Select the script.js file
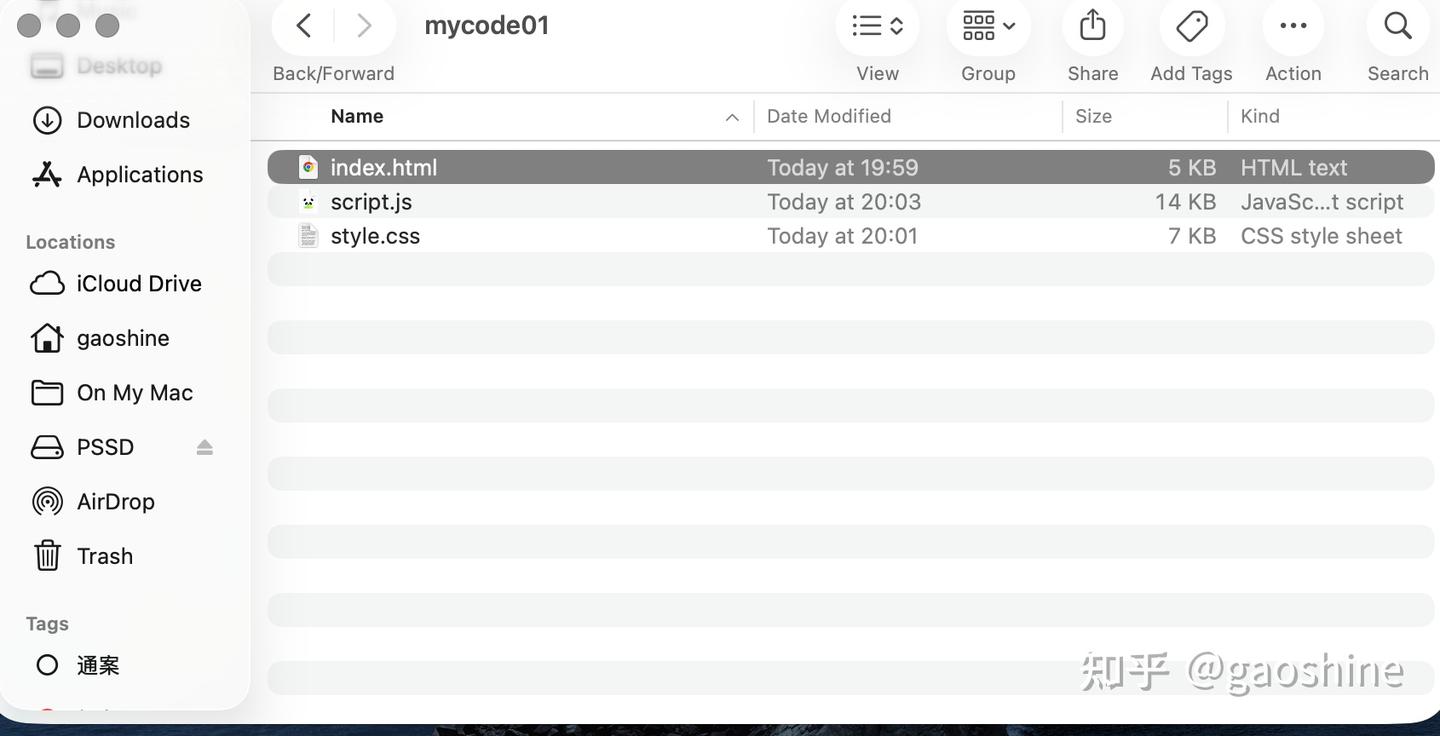The height and width of the screenshot is (736, 1440). (371, 202)
